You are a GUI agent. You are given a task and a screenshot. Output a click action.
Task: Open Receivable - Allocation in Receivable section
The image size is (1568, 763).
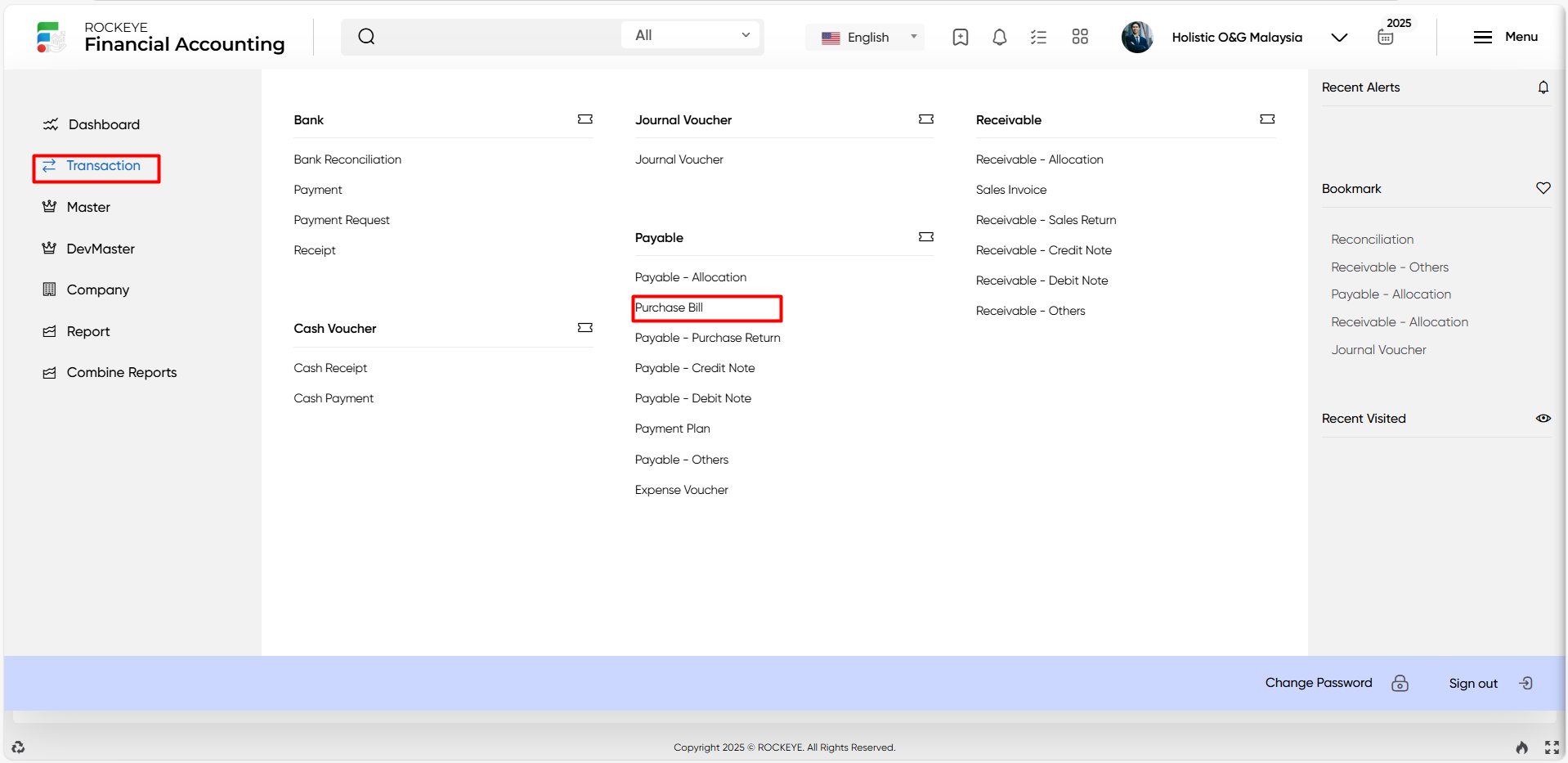click(1040, 159)
